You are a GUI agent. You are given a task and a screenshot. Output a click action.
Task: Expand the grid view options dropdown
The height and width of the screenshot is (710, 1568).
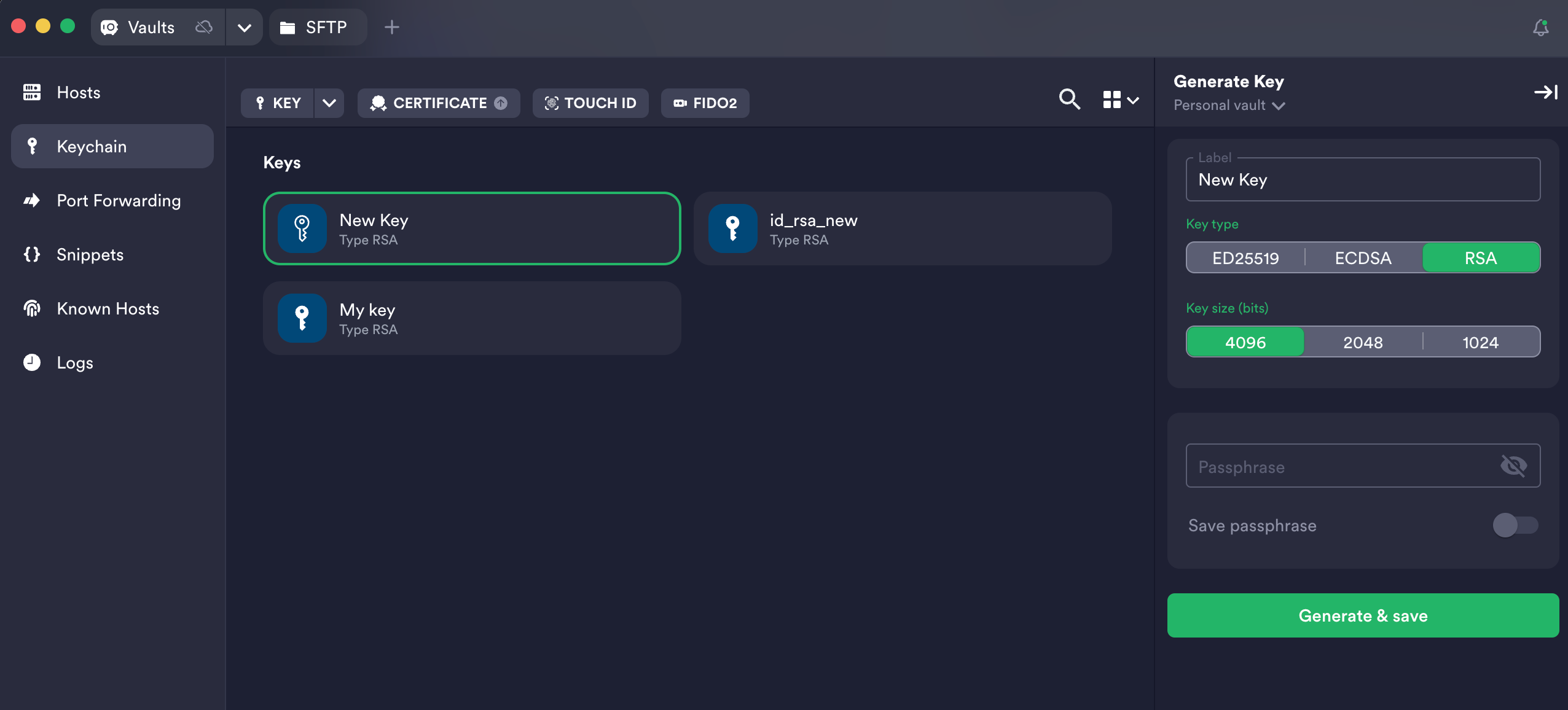1121,100
